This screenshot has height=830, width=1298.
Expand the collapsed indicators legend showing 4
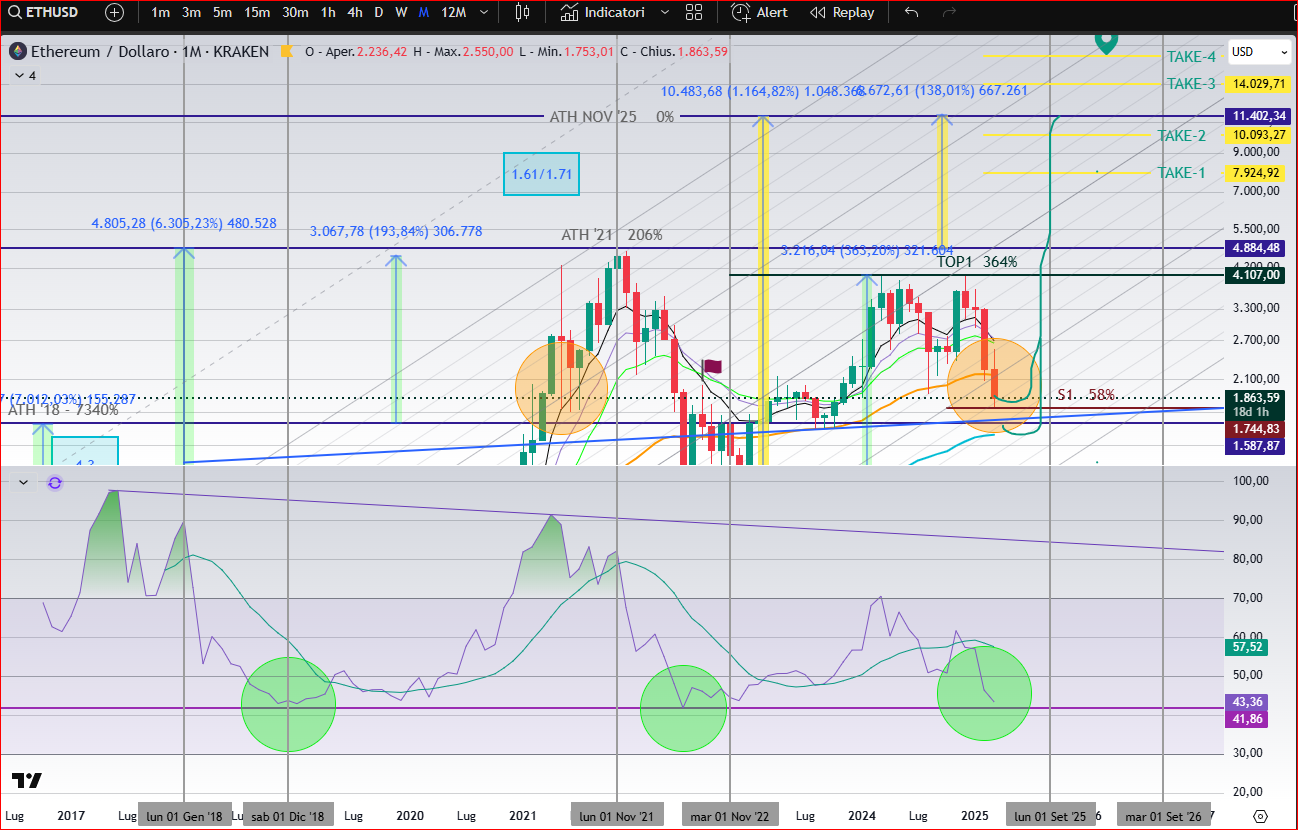(x=24, y=76)
